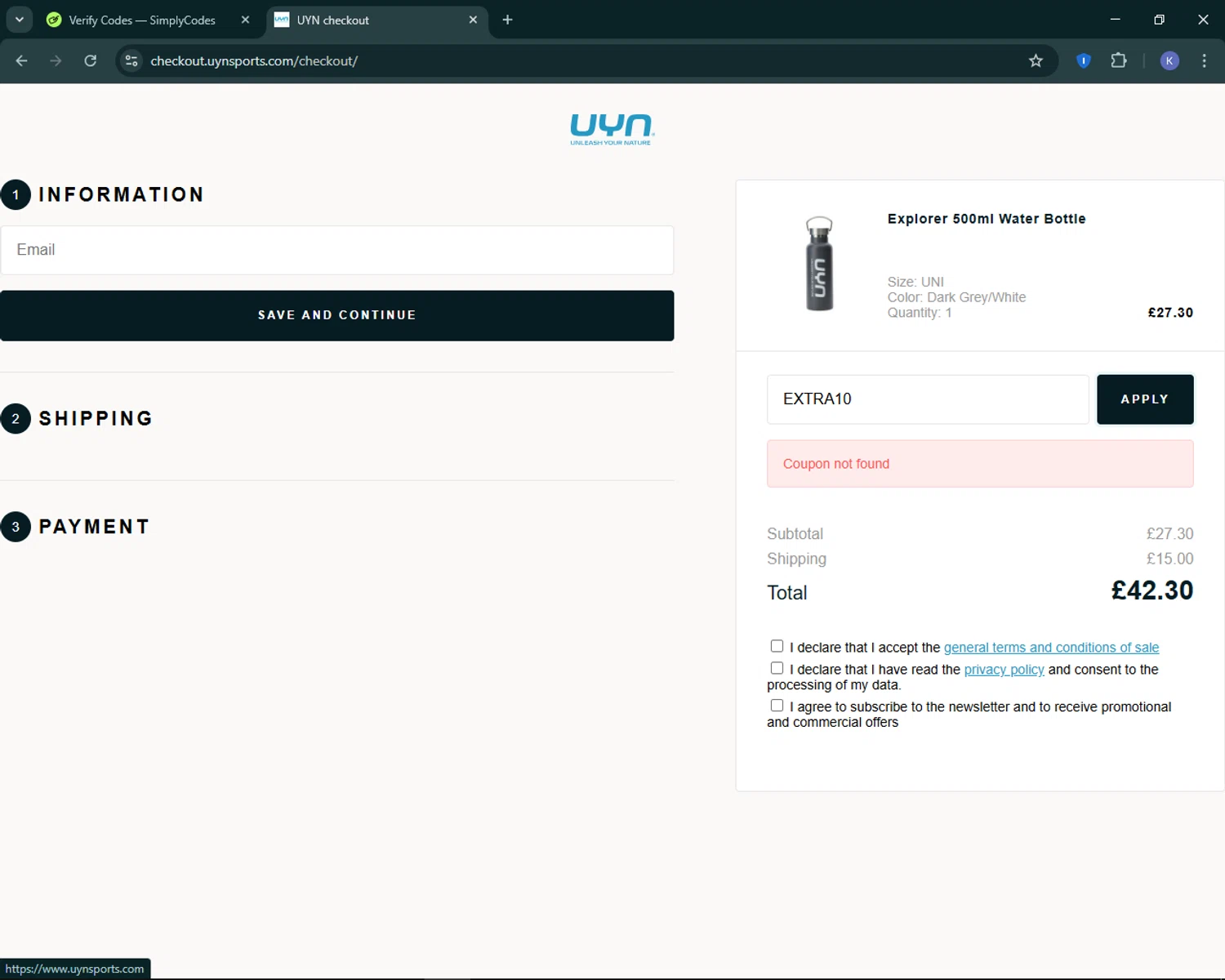The width and height of the screenshot is (1225, 980).
Task: View site information icon in address bar
Action: point(131,60)
